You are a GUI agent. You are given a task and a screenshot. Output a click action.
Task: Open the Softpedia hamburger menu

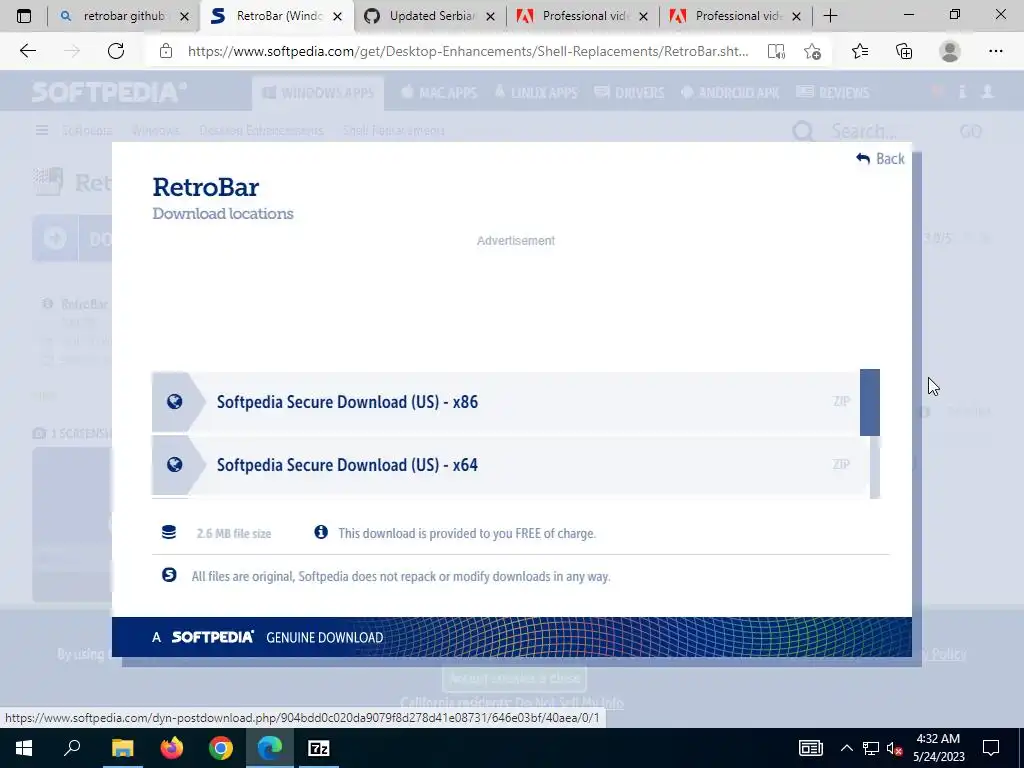tap(42, 131)
